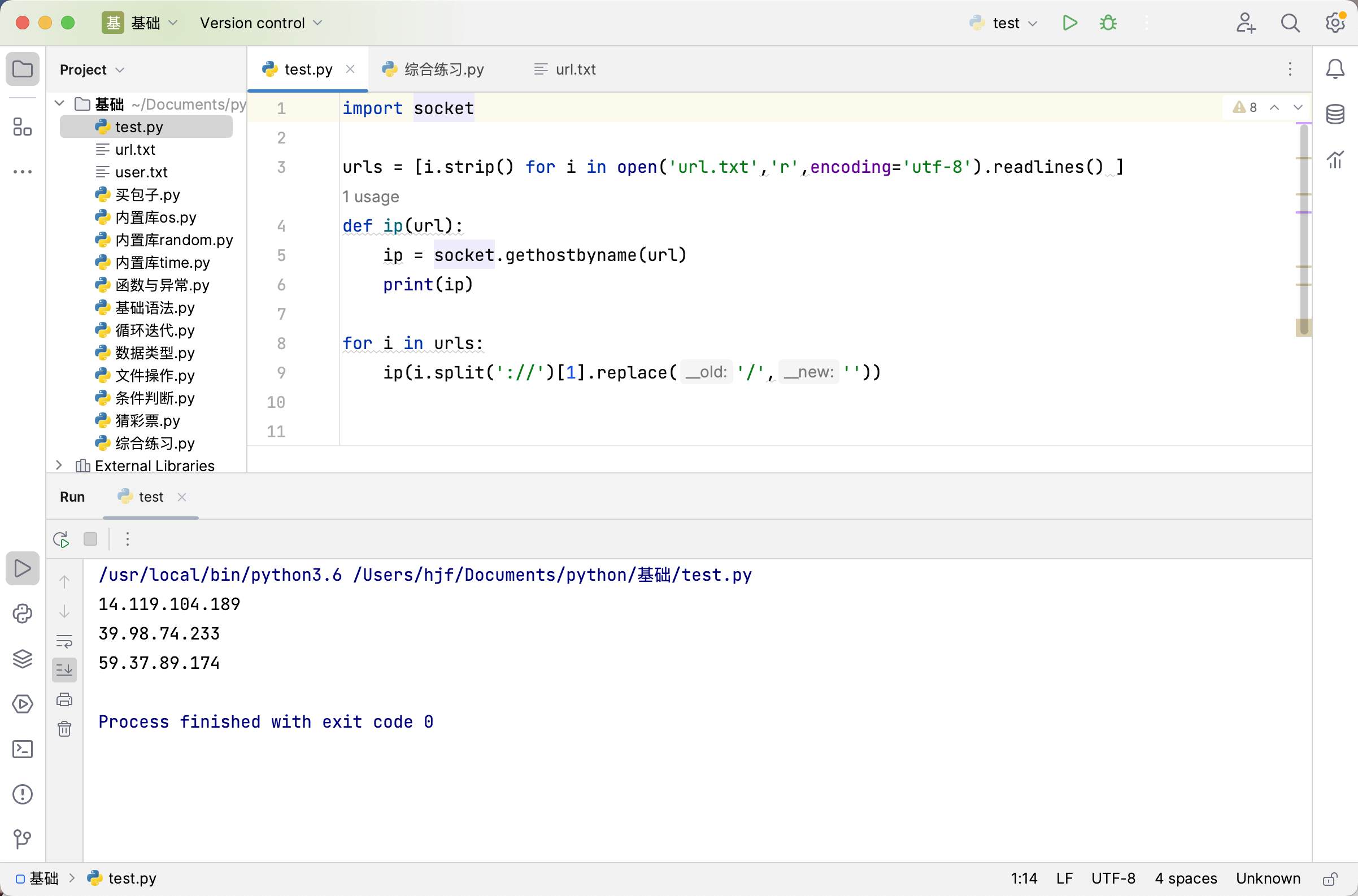
Task: Rerun test using the rerun icon
Action: tap(61, 539)
